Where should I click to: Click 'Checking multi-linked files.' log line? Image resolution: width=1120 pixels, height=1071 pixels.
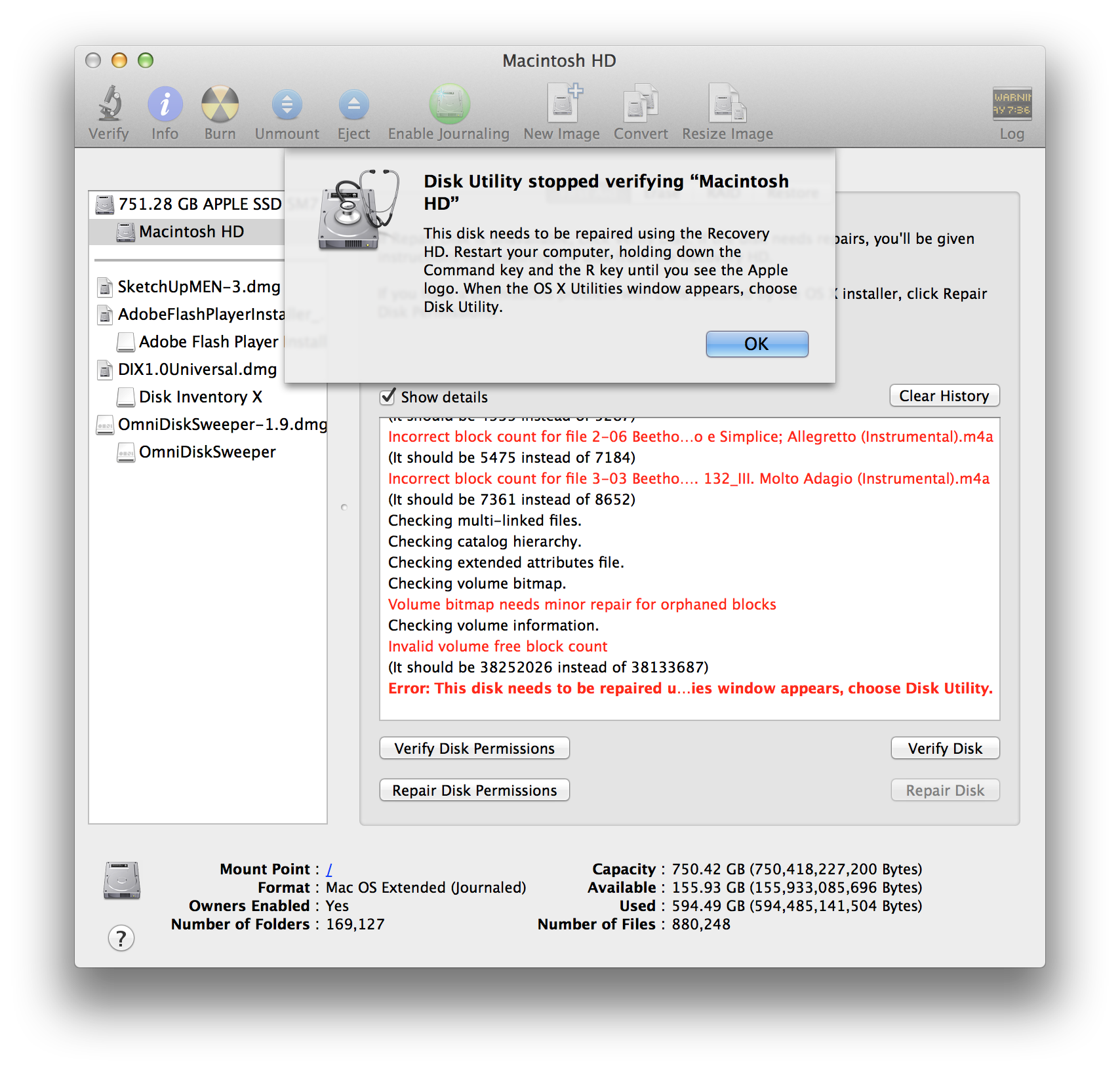coord(485,520)
